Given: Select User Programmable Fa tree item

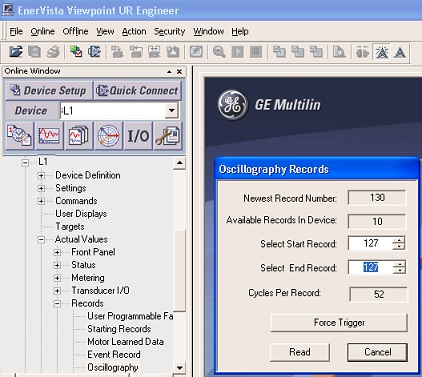Looking at the screenshot, I should (x=130, y=316).
